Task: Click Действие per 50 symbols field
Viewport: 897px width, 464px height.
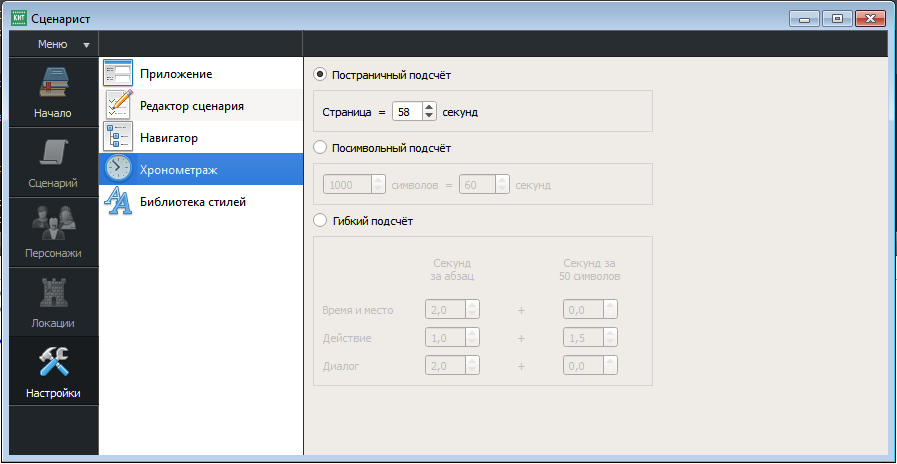Action: point(590,338)
